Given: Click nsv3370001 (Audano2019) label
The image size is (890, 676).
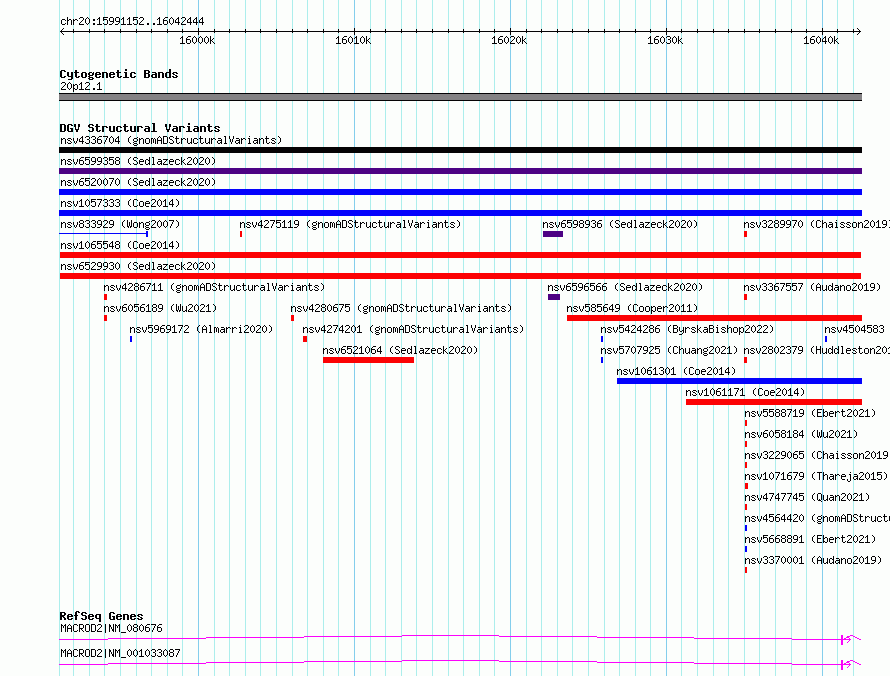Looking at the screenshot, I should tap(813, 560).
